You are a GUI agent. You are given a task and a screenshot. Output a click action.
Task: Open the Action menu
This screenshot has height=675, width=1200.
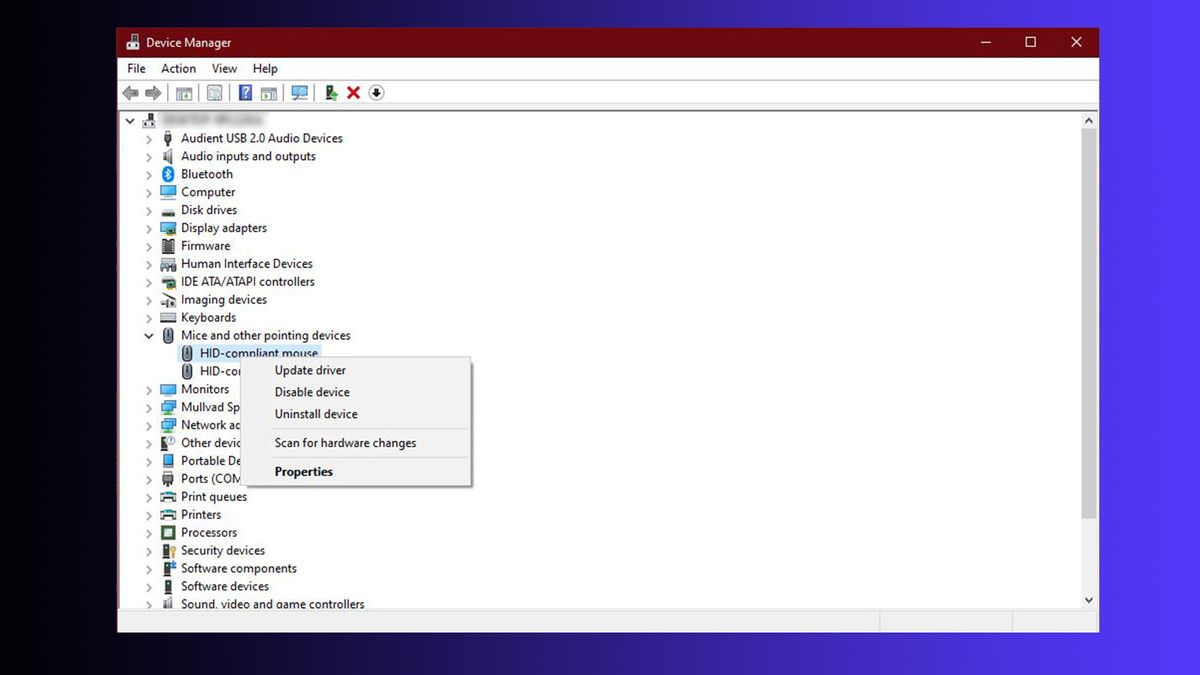click(178, 68)
